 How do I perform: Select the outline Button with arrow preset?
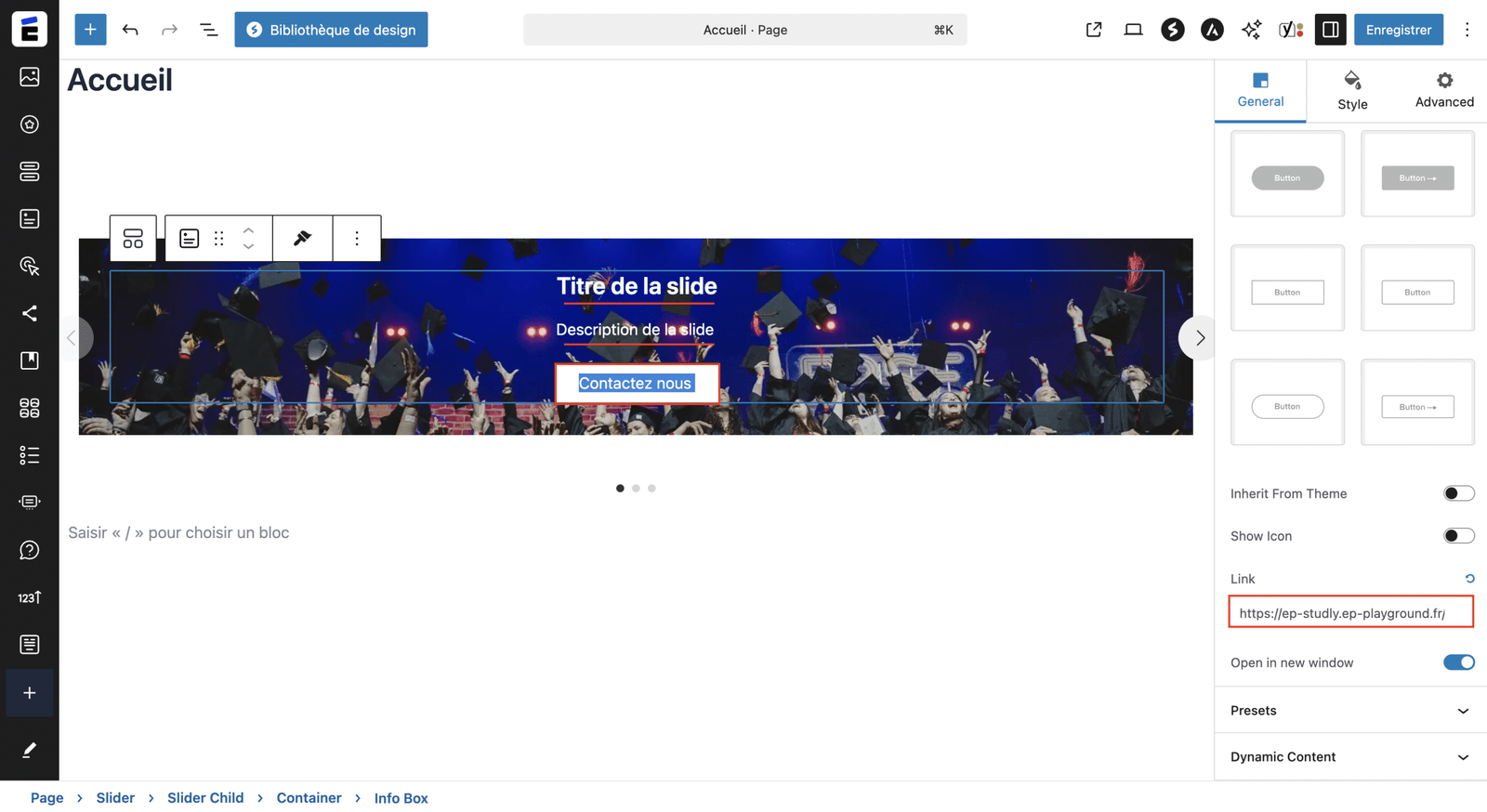(1417, 402)
